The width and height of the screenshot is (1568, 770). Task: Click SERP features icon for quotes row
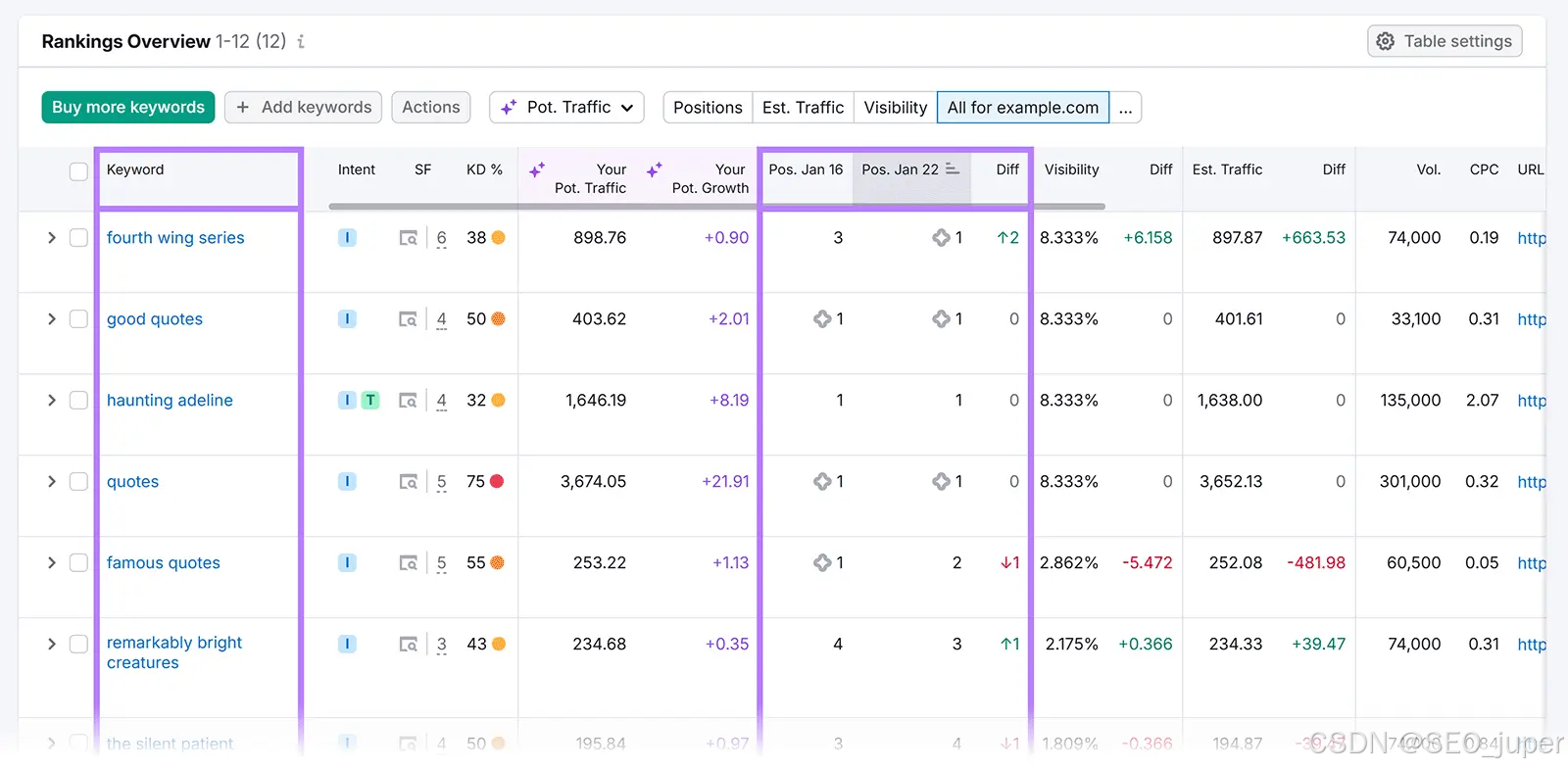click(x=409, y=482)
